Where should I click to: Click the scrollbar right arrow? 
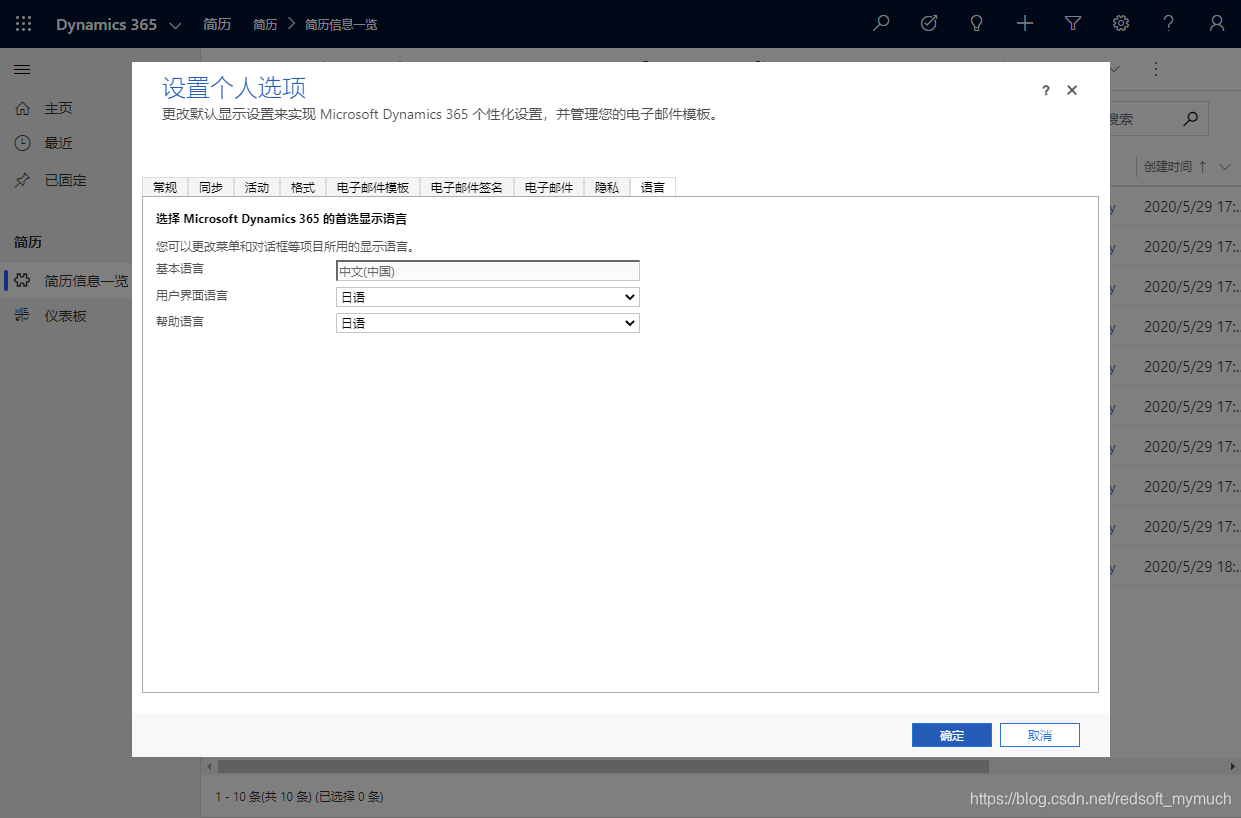click(x=1232, y=766)
